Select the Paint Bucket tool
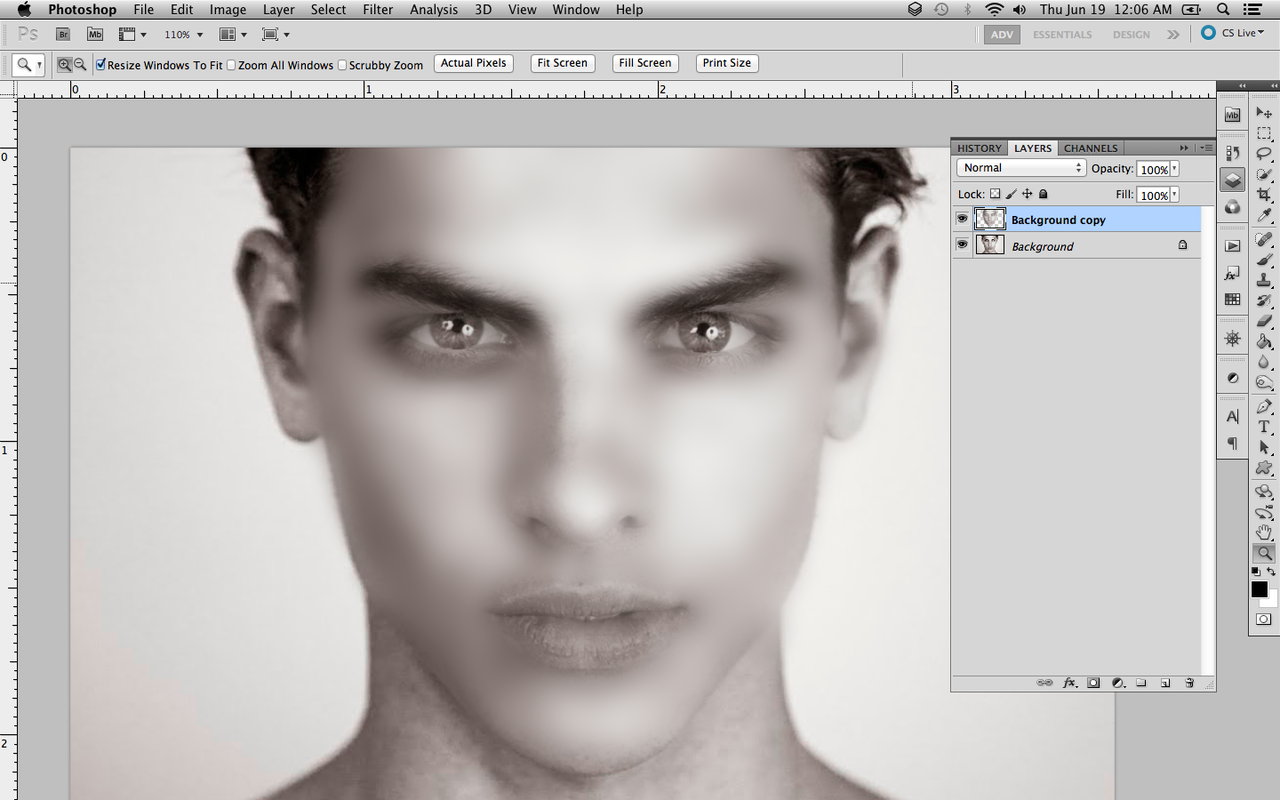The image size is (1280, 800). pyautogui.click(x=1264, y=340)
